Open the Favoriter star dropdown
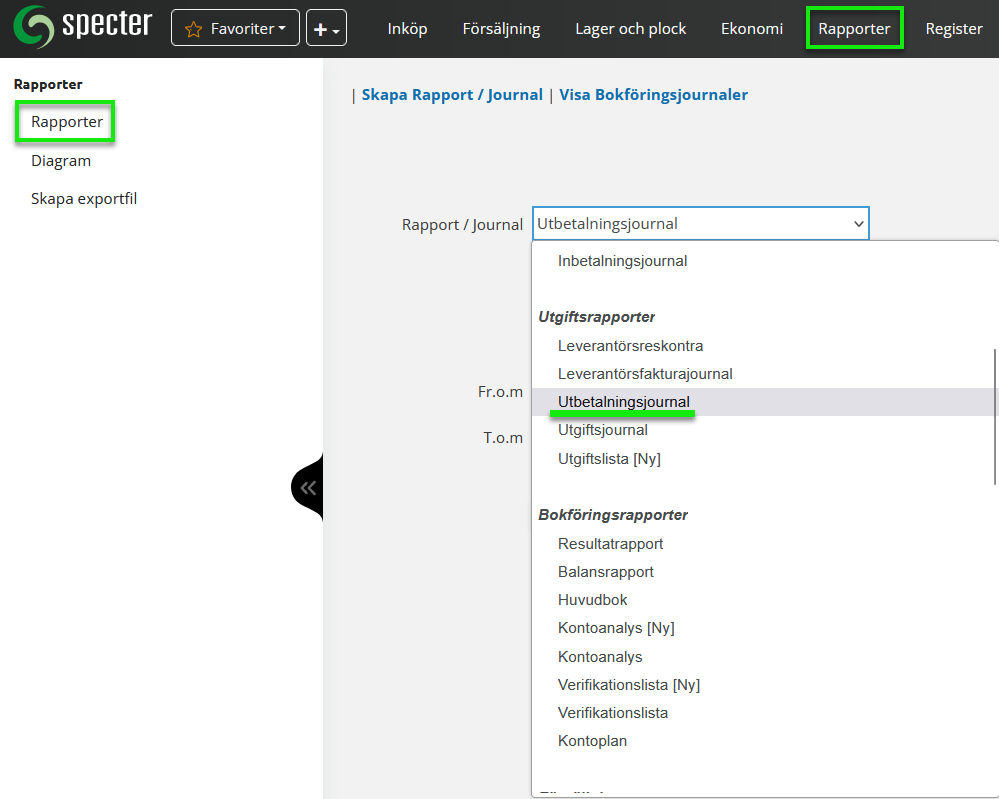Image resolution: width=999 pixels, height=799 pixels. tap(235, 29)
